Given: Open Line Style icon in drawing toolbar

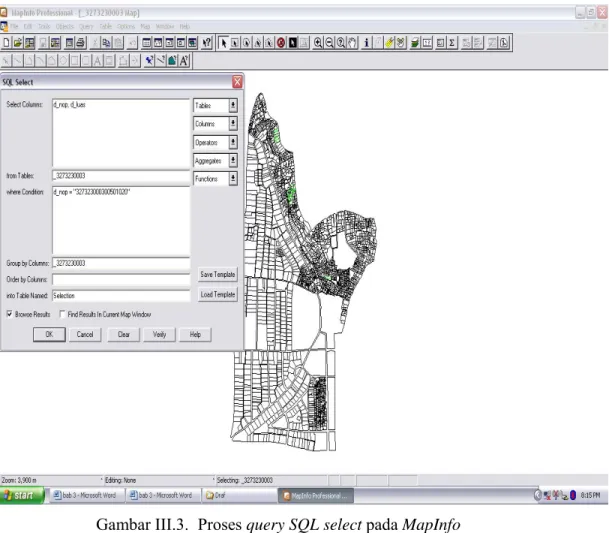Looking at the screenshot, I should (161, 61).
